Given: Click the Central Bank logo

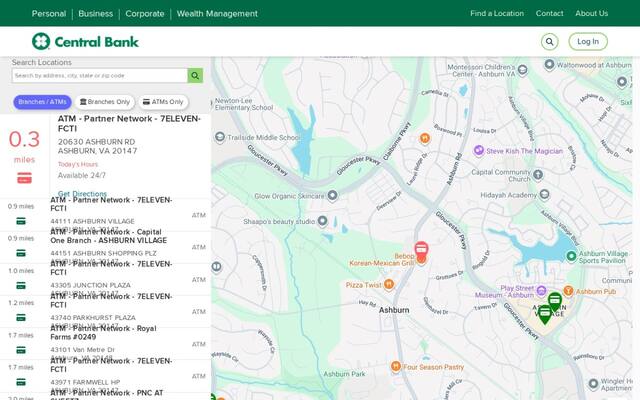Looking at the screenshot, I should pos(85,41).
